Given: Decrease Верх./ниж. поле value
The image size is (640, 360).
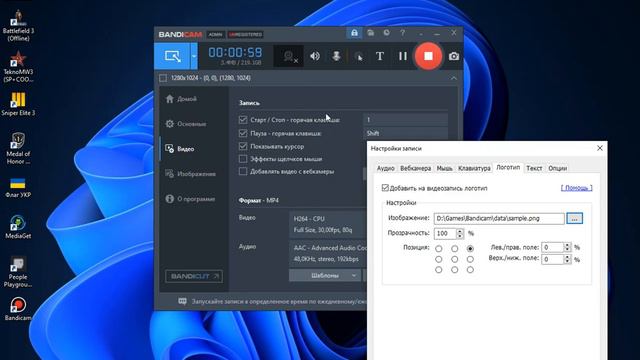Looking at the screenshot, I should tap(567, 262).
